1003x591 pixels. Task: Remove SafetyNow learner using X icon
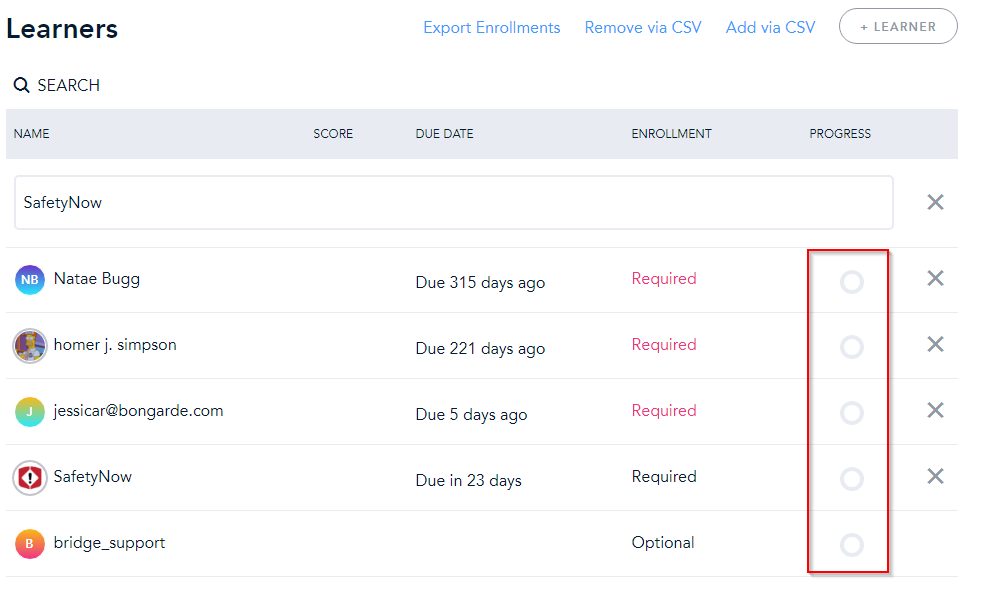[935, 476]
